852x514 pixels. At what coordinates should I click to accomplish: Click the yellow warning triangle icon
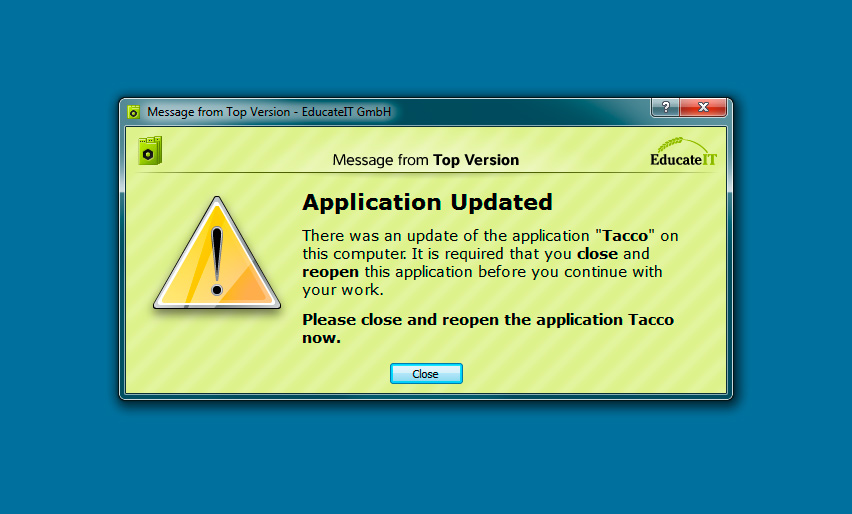(216, 255)
